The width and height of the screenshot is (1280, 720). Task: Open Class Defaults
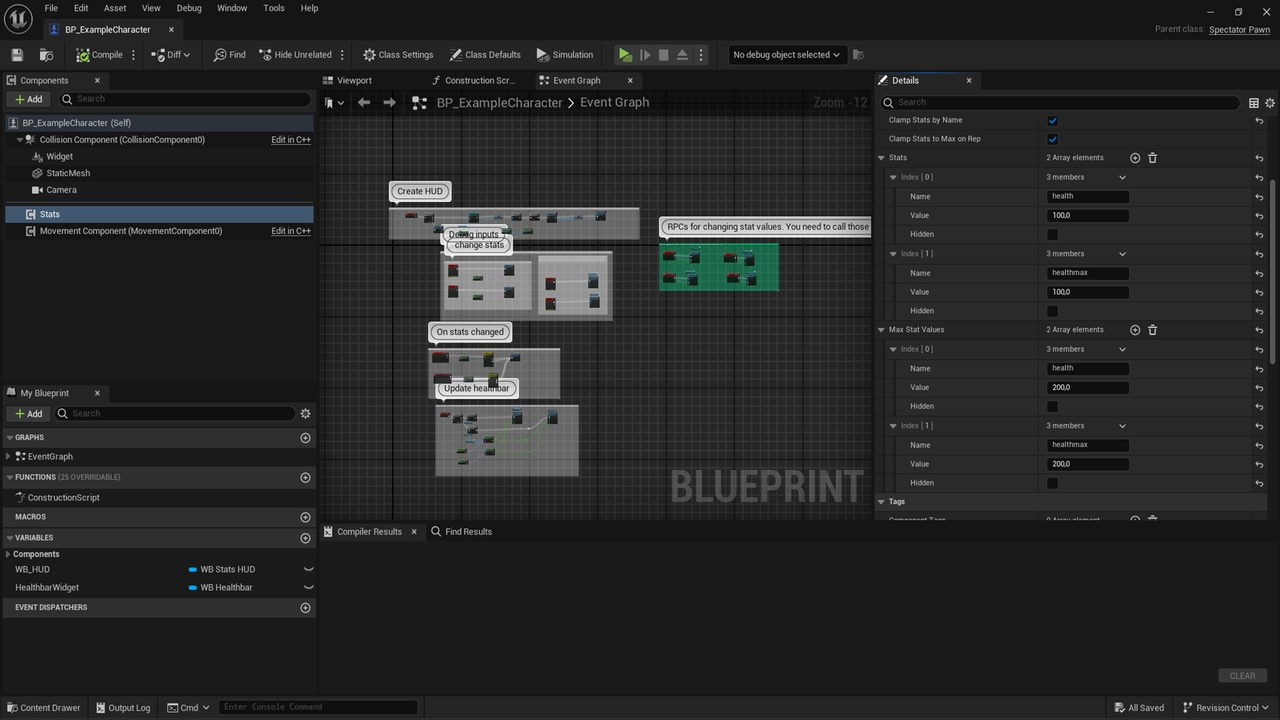[485, 55]
